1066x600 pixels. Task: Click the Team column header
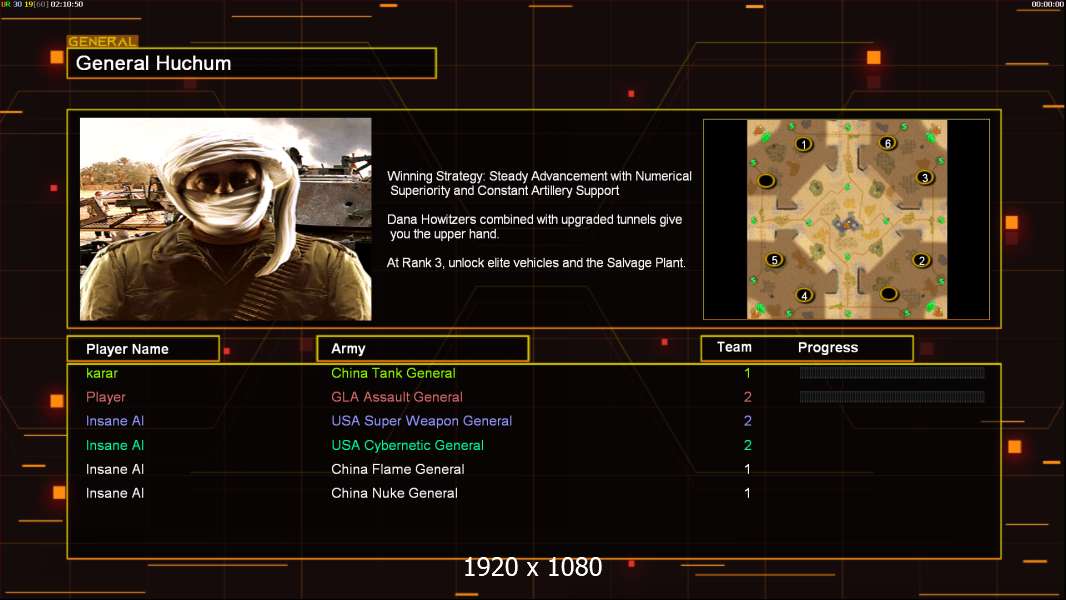click(x=734, y=347)
